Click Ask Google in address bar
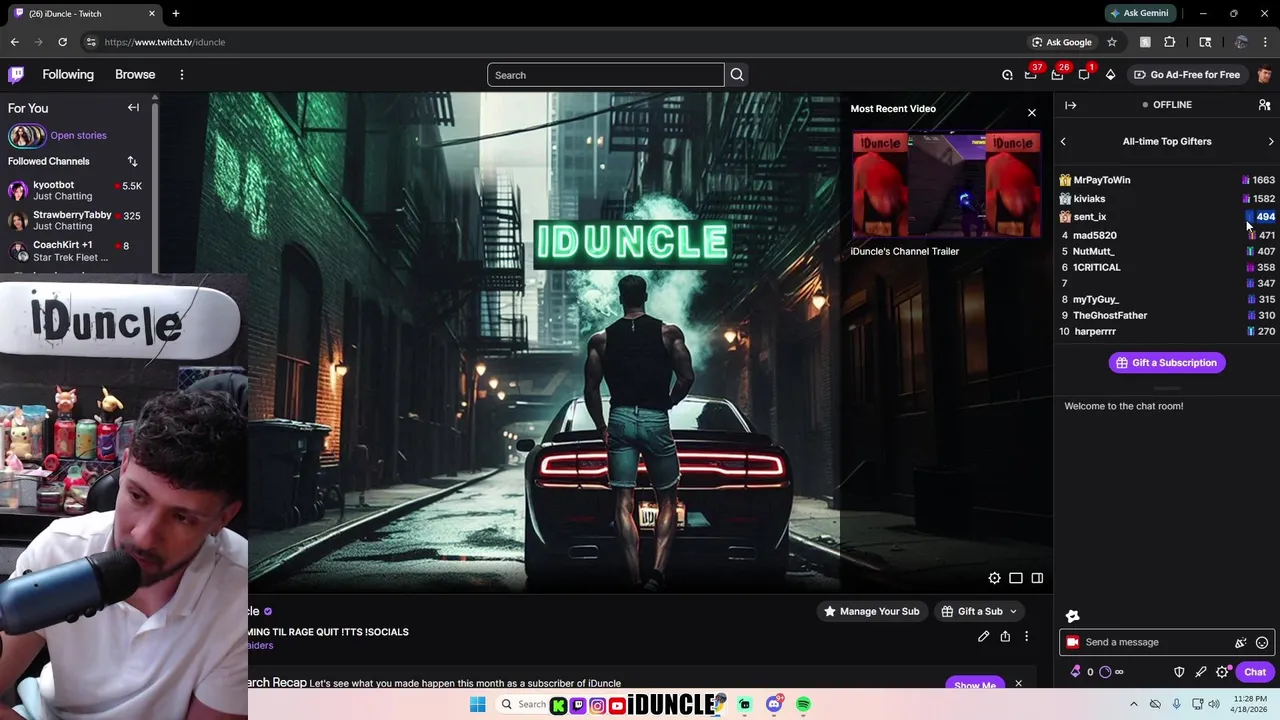Viewport: 1280px width, 720px height. [1061, 42]
